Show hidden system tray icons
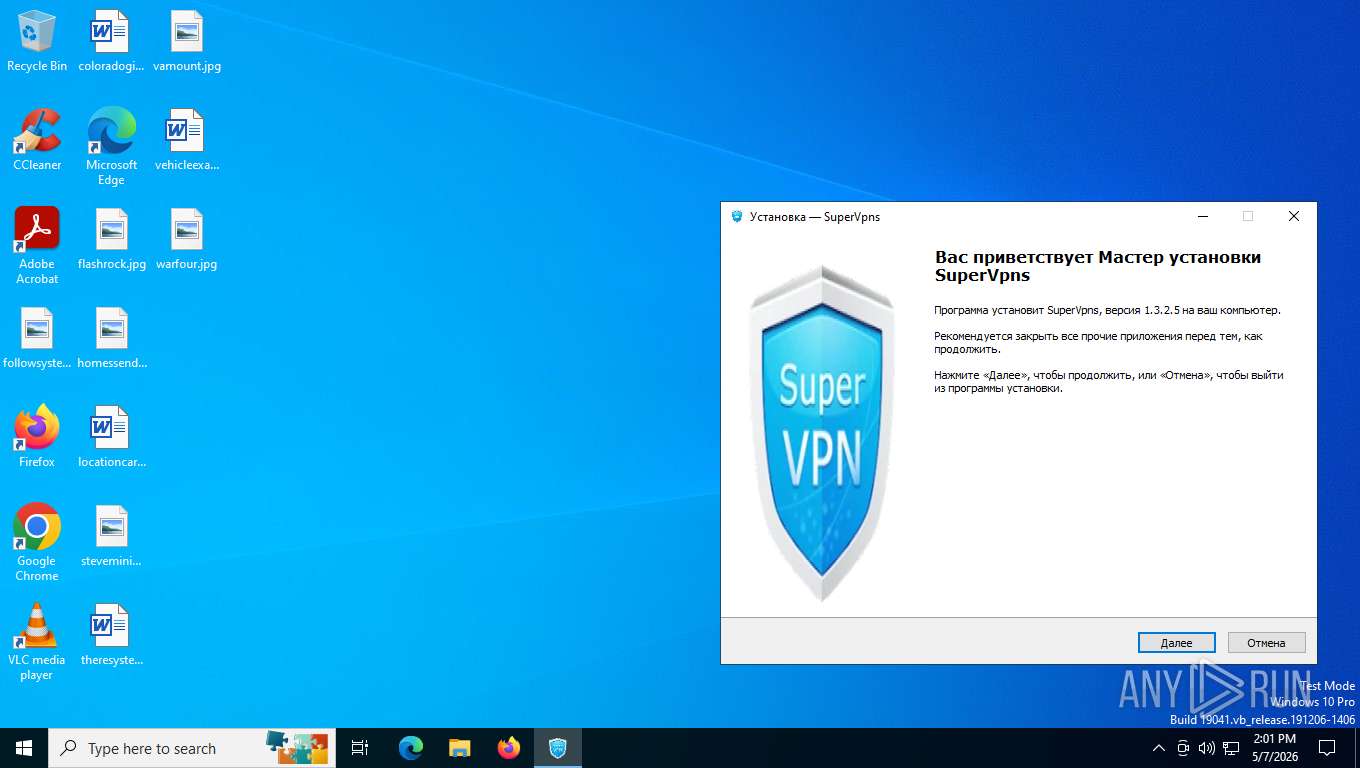The image size is (1360, 768). 1159,748
